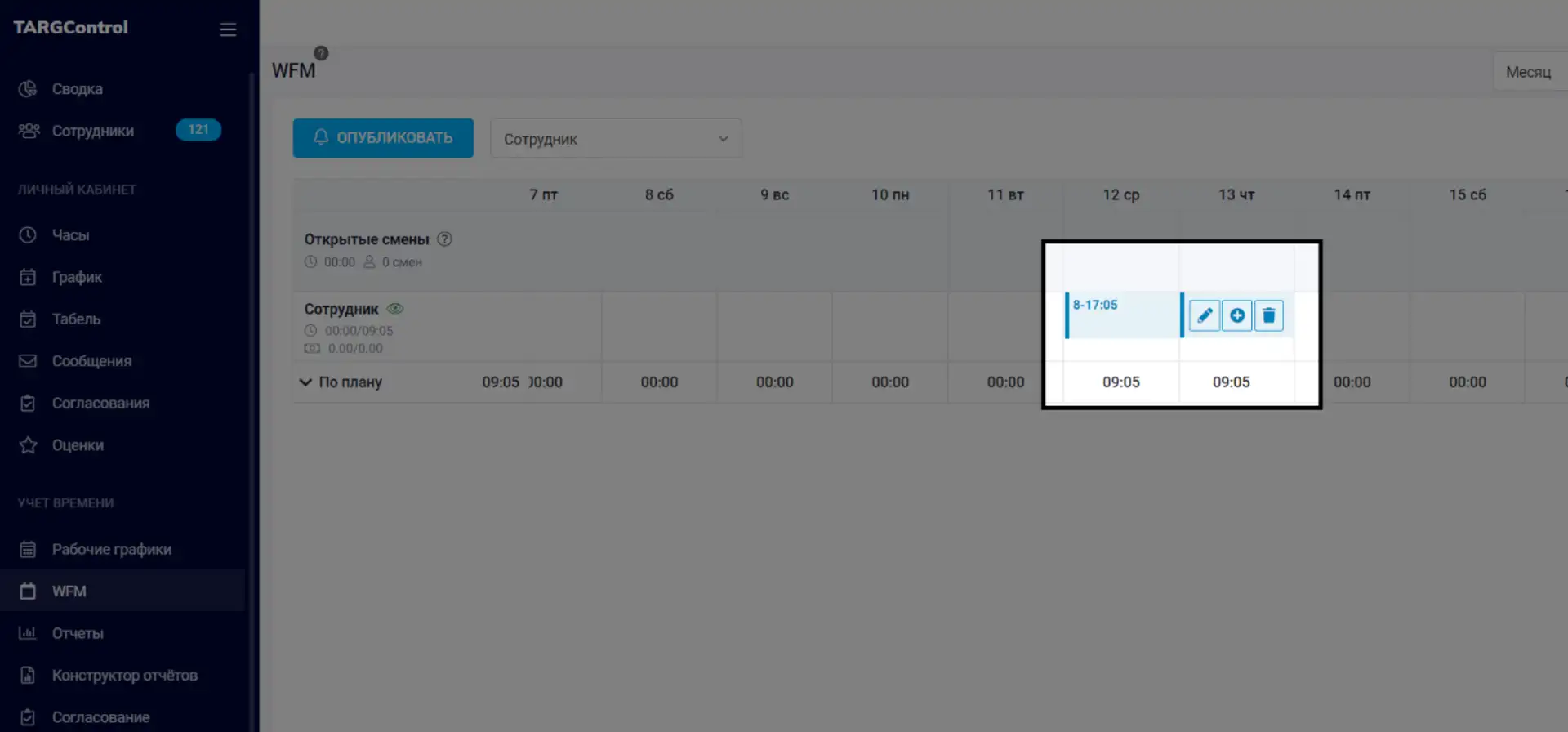
Task: Click the 121 employees count badge
Action: (198, 129)
